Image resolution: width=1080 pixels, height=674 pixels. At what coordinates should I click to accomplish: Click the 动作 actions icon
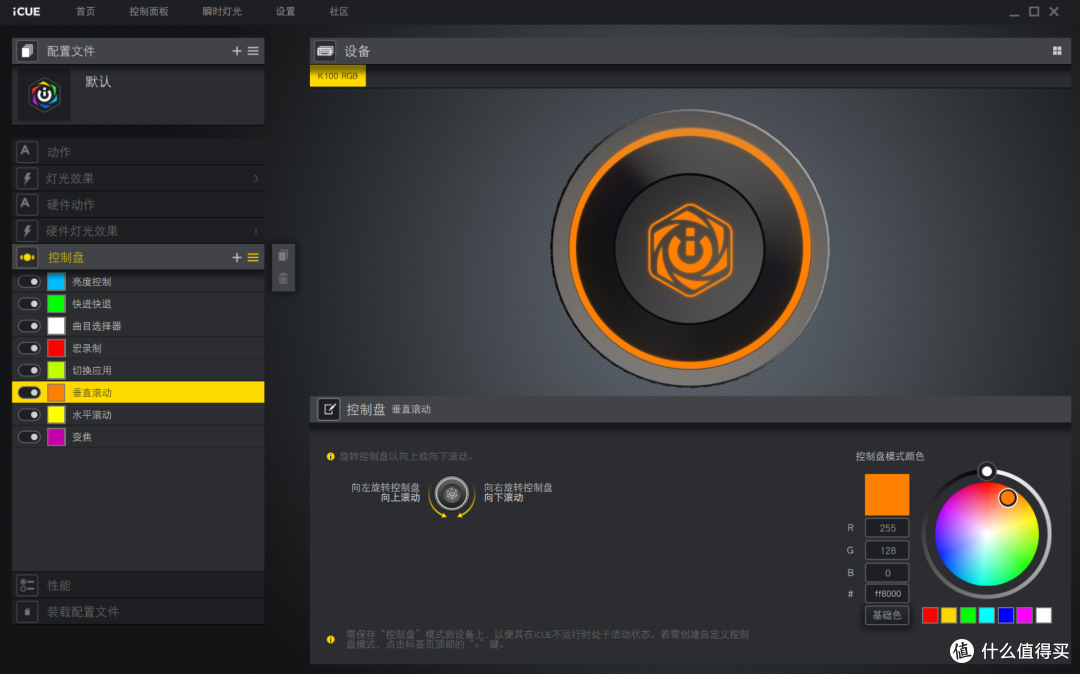26,151
